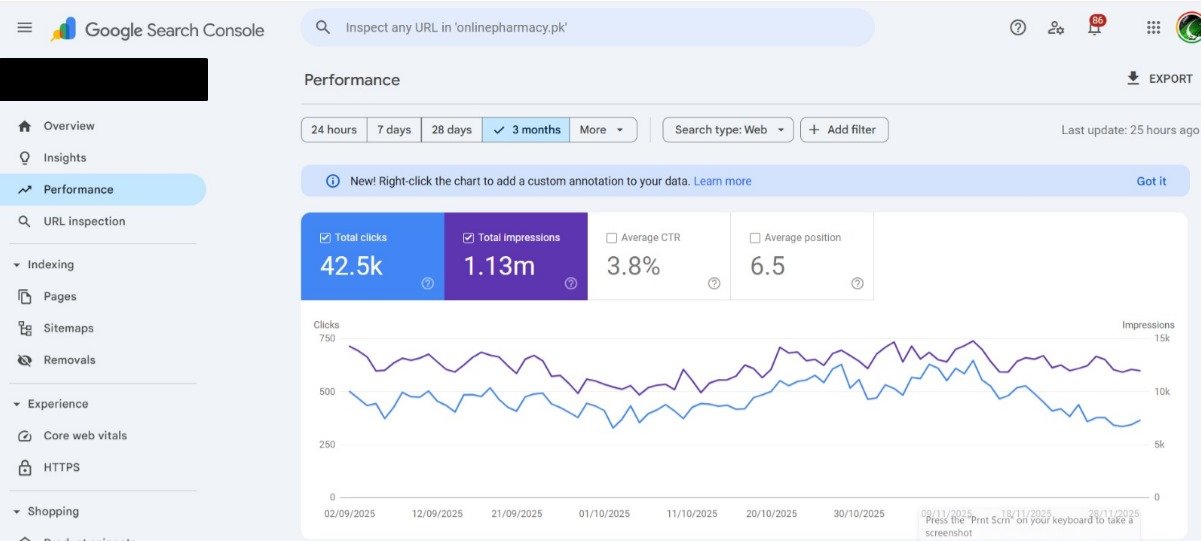Click the Add filter button
This screenshot has height=541, width=1201.
(x=844, y=130)
